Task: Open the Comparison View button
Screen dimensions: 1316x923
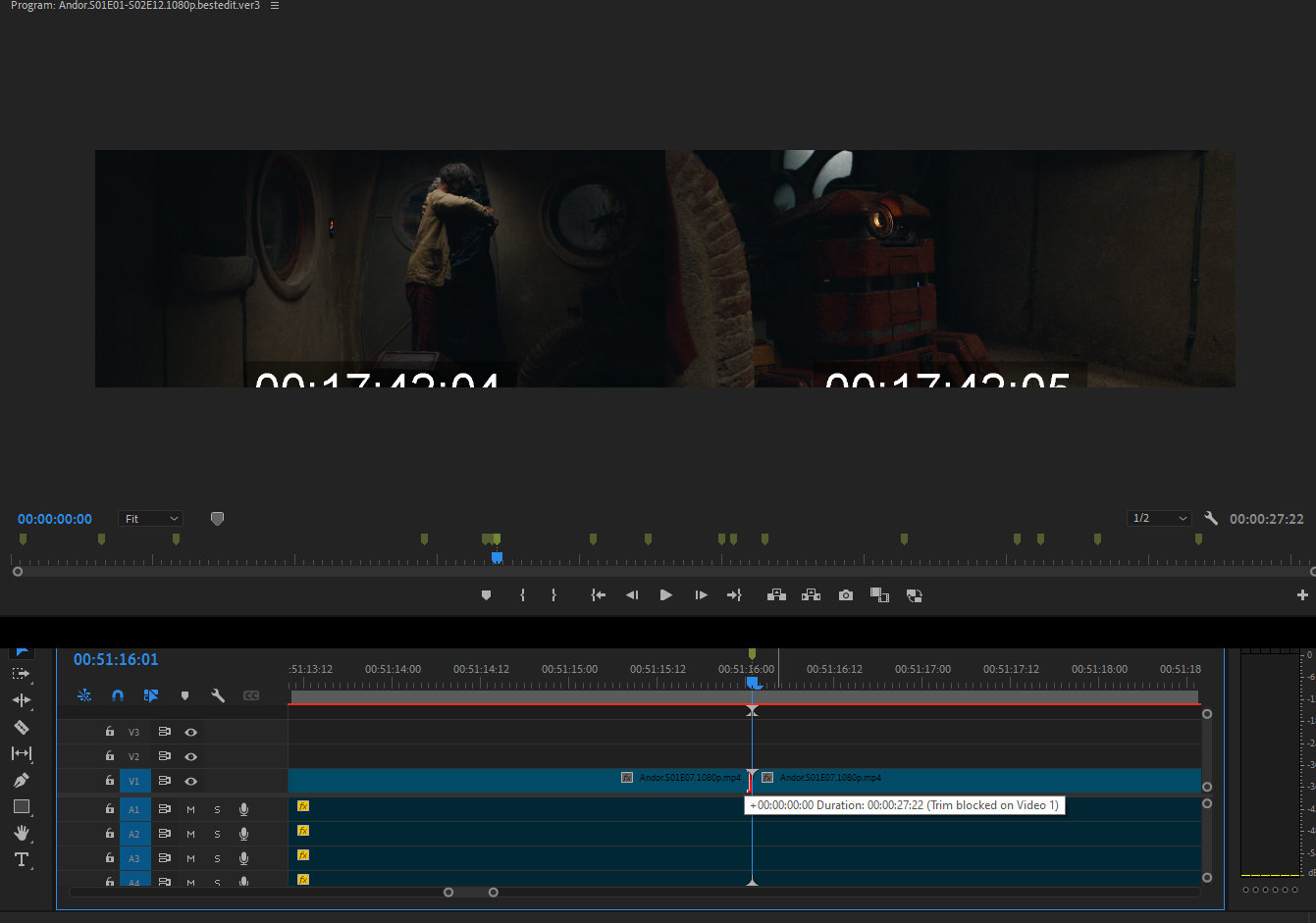Action: 879,595
